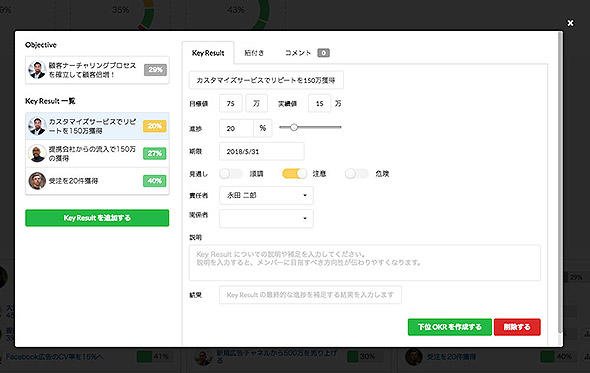
Task: Click avatar beside 受注を20件獲得
Action: click(x=37, y=181)
